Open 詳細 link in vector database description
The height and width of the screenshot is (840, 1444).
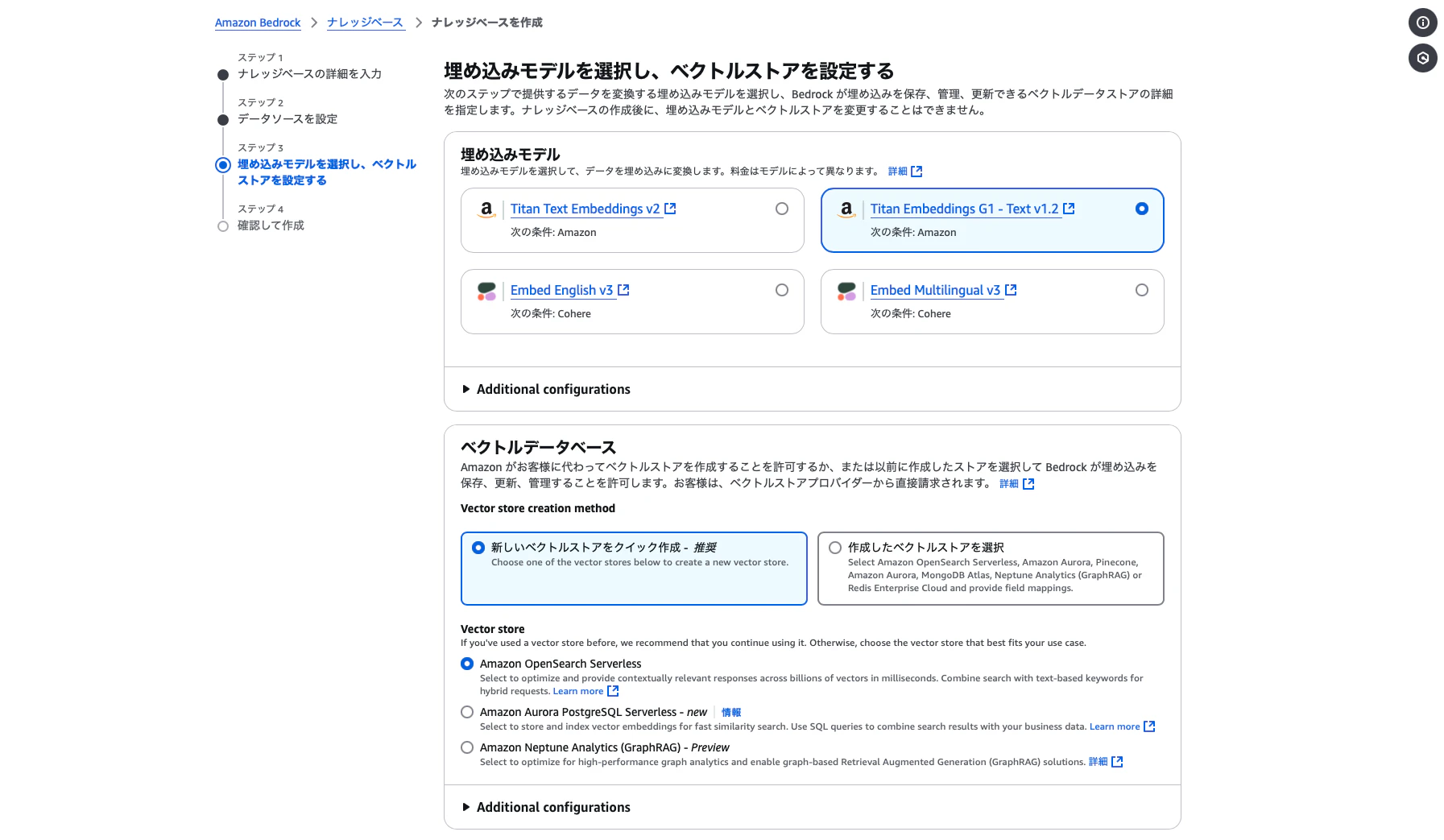1009,484
